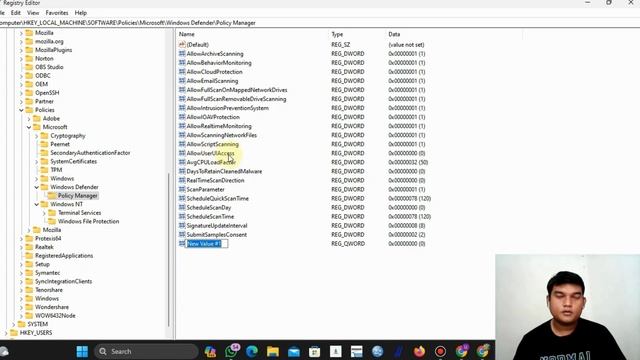Viewport: 640px width, 360px height.
Task: Select the SignatureUpdateInterval value
Action: pyautogui.click(x=217, y=226)
